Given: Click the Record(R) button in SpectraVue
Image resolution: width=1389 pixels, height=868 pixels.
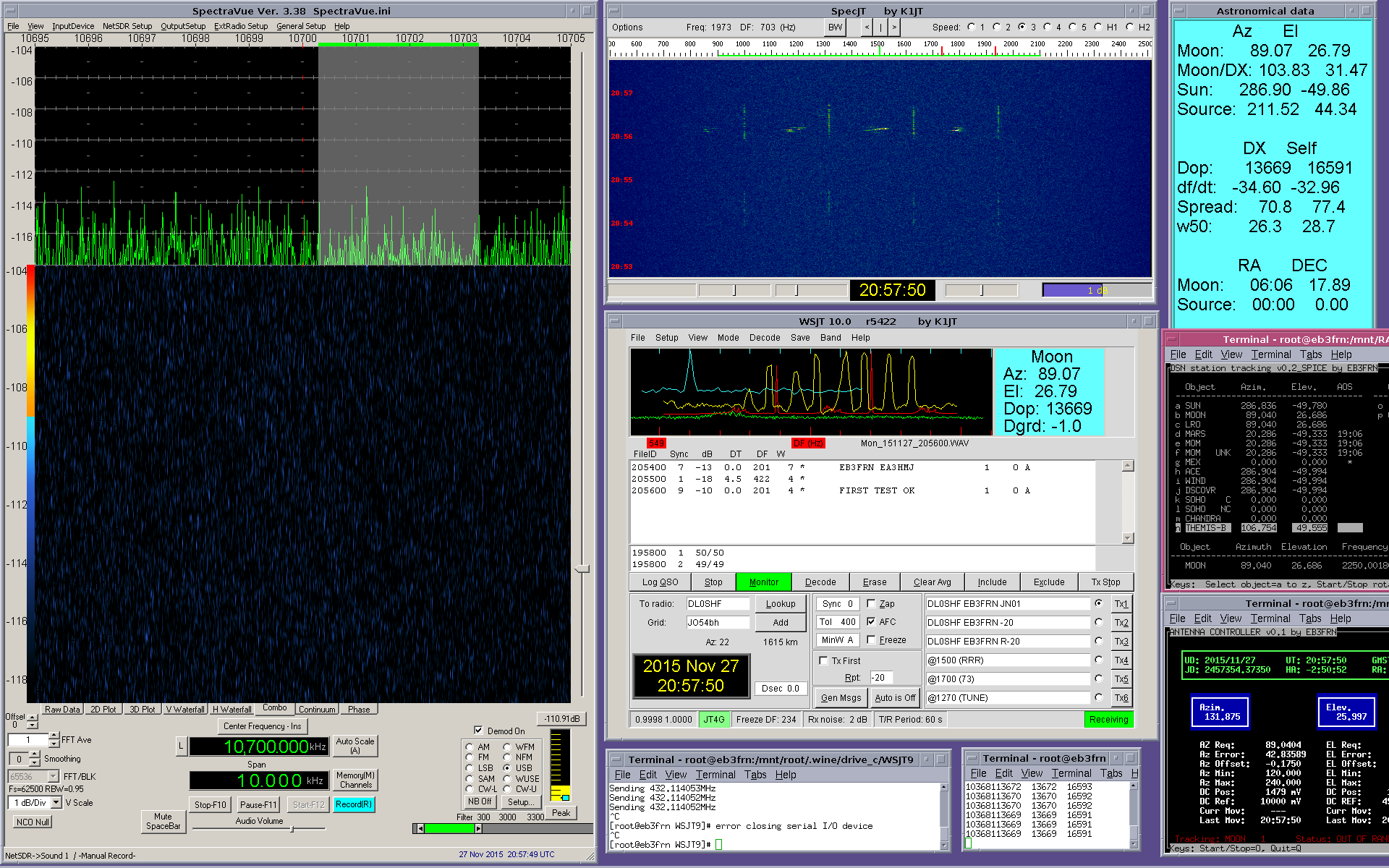Looking at the screenshot, I should (354, 804).
